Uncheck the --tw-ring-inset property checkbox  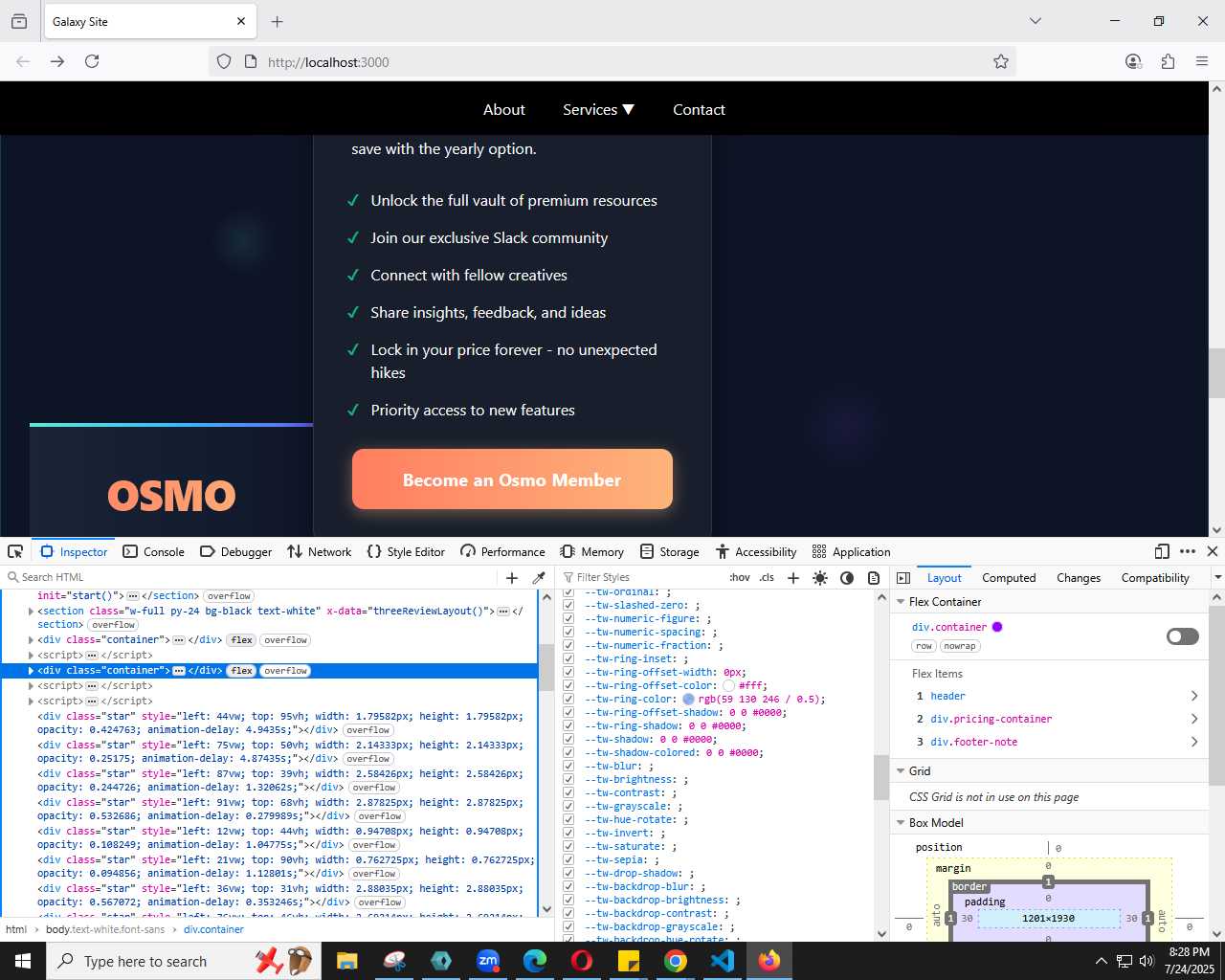568,658
